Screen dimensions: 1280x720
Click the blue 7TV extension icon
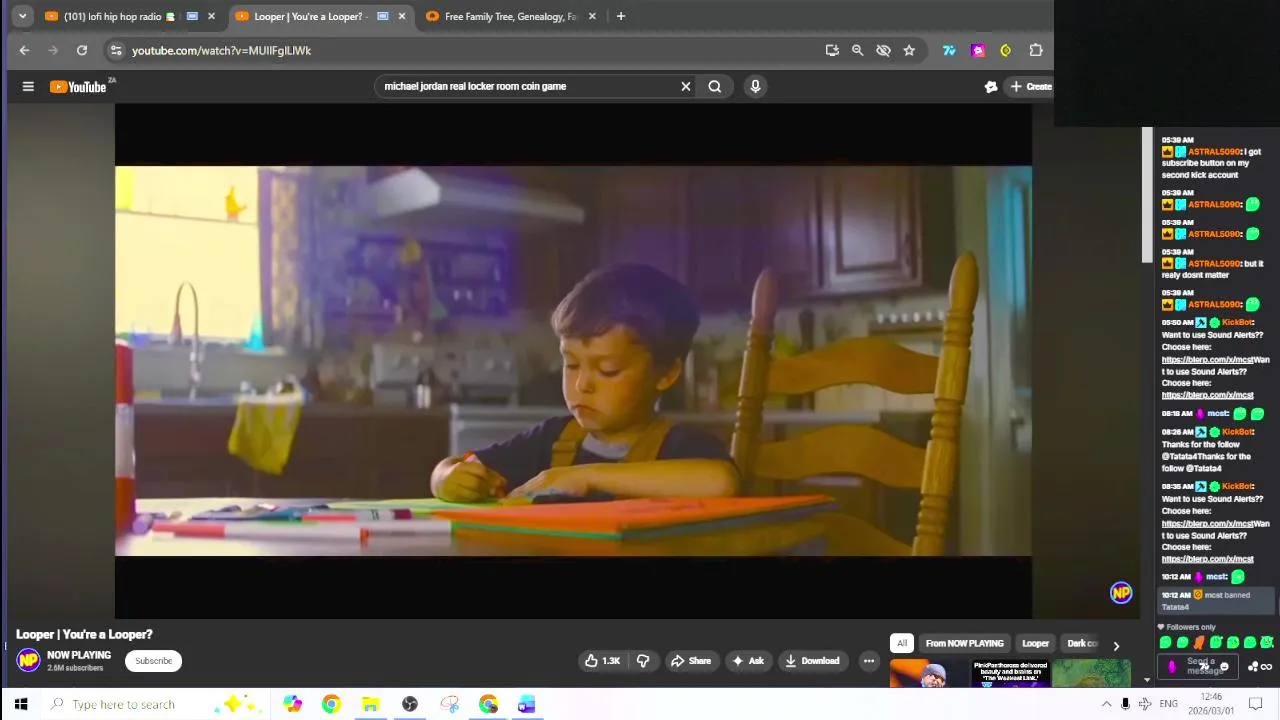(x=949, y=50)
